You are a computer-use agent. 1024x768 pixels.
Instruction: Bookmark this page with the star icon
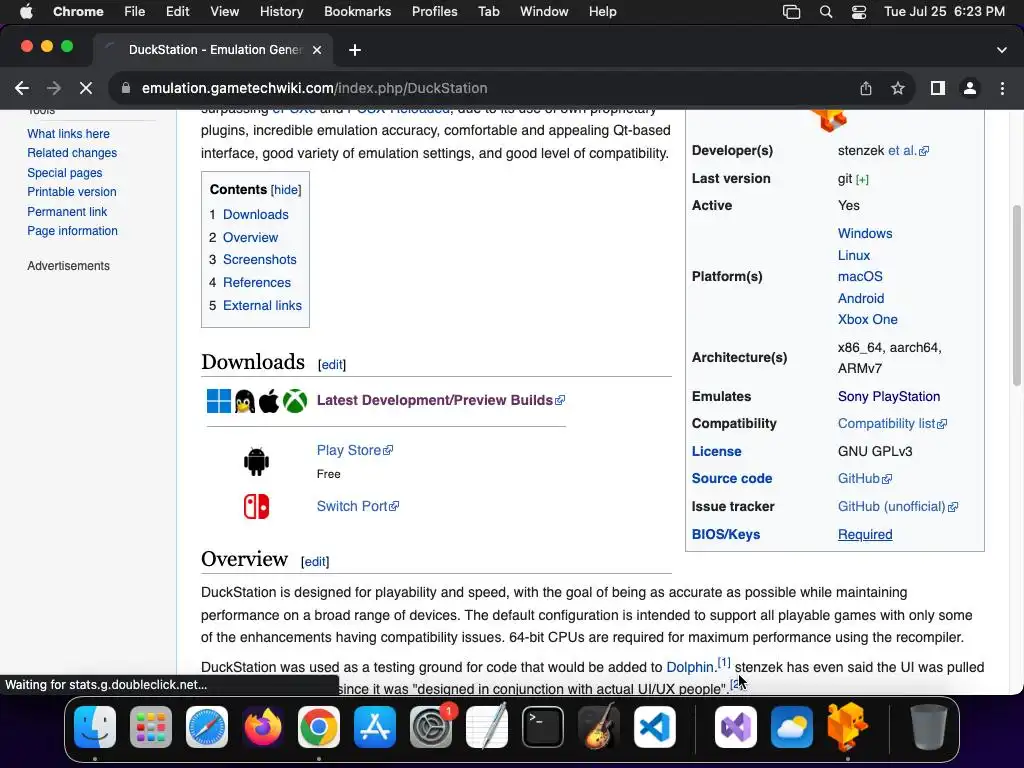click(x=898, y=88)
